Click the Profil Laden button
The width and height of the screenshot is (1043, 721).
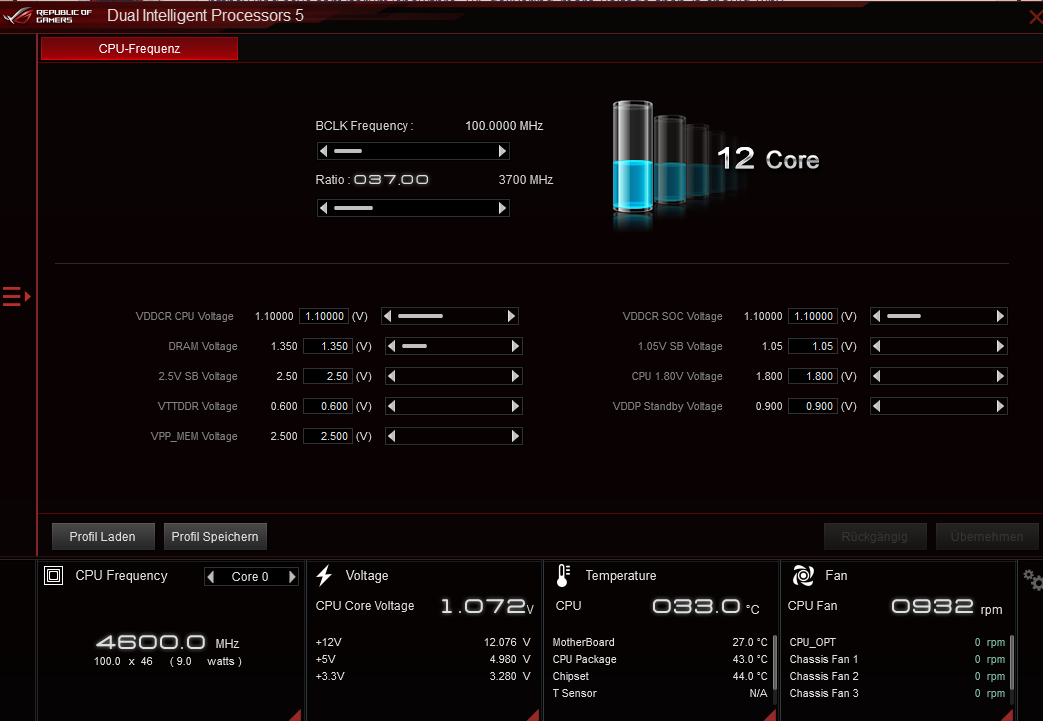[x=103, y=536]
